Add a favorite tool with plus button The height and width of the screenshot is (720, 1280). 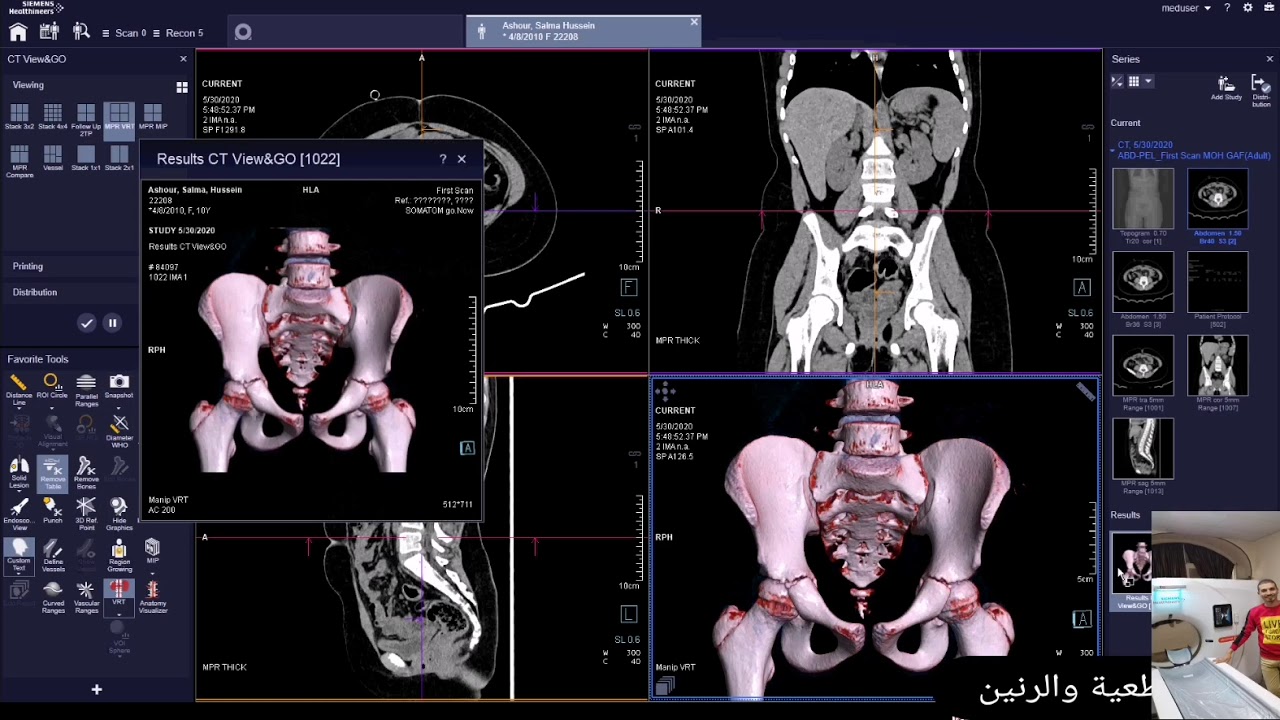(97, 689)
